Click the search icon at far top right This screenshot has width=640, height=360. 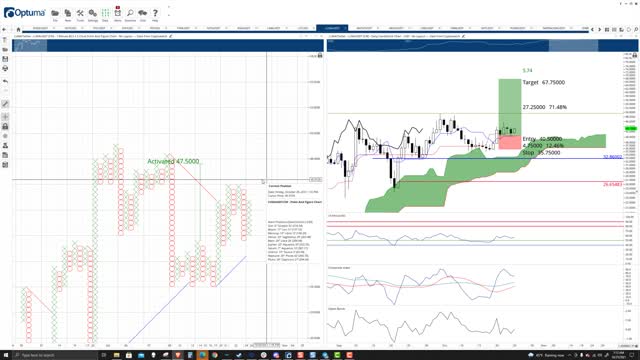click(x=636, y=29)
